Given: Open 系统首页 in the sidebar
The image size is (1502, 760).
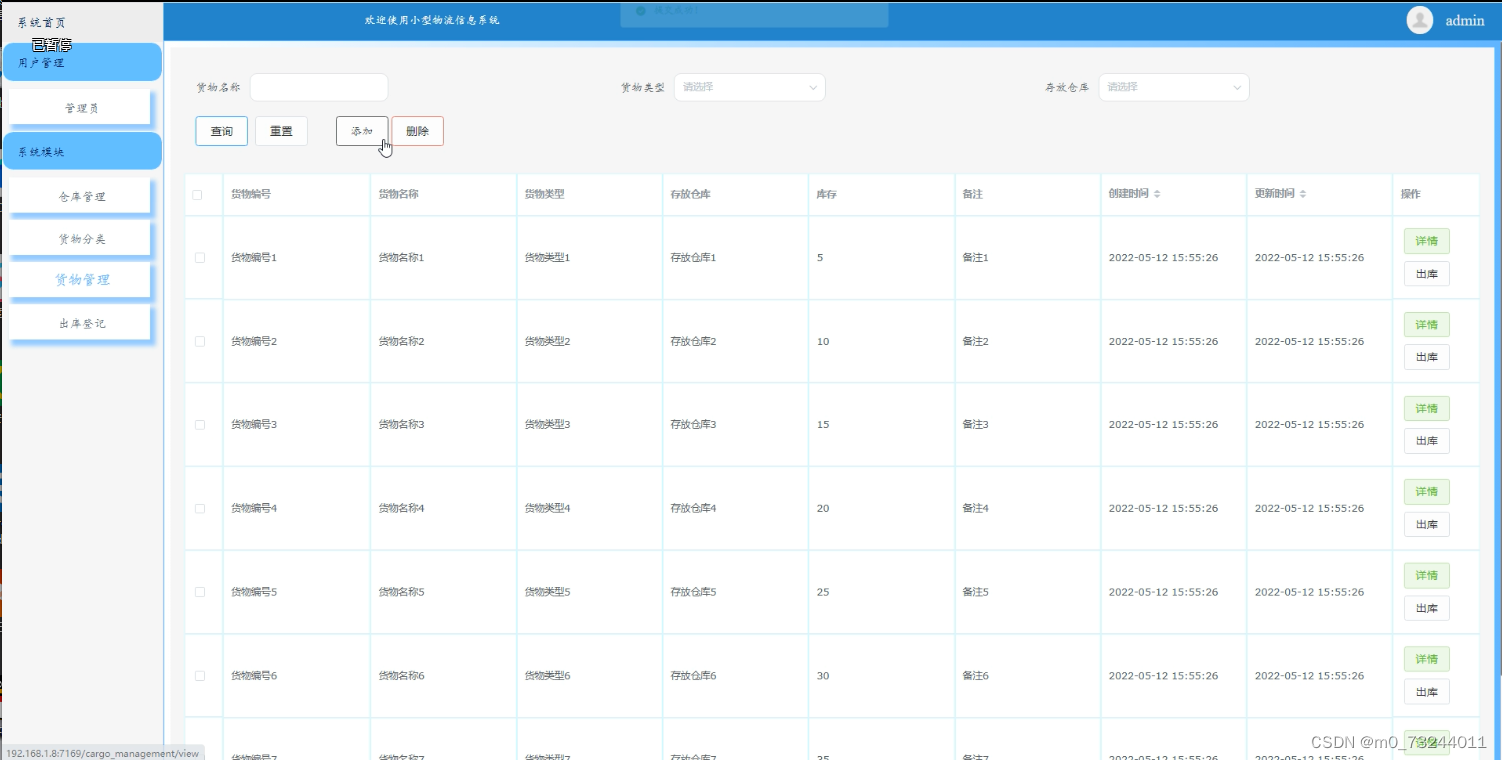Looking at the screenshot, I should pos(42,22).
